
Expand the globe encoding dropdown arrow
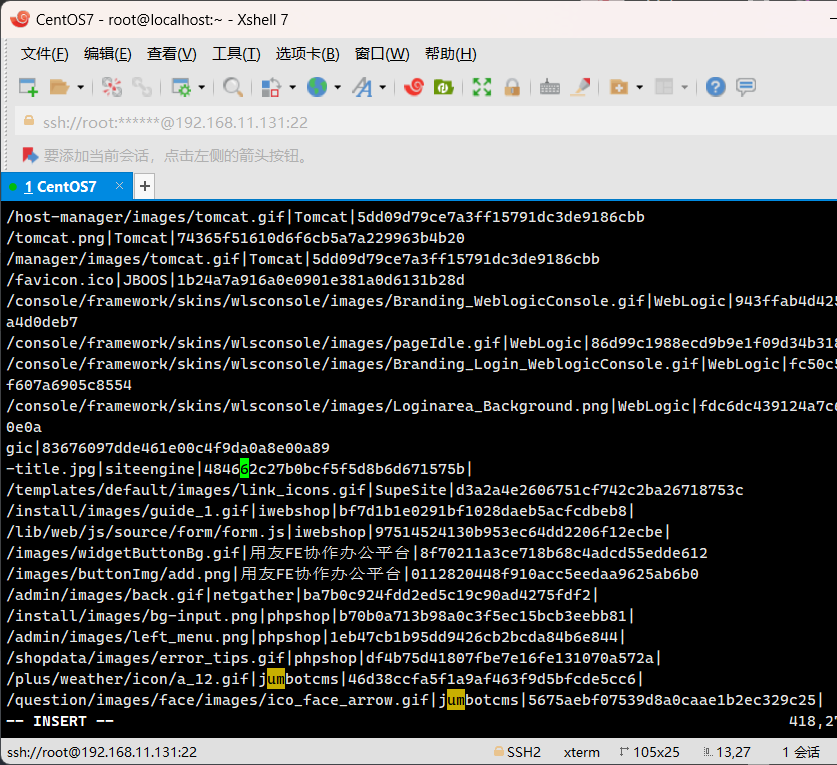pyautogui.click(x=338, y=87)
